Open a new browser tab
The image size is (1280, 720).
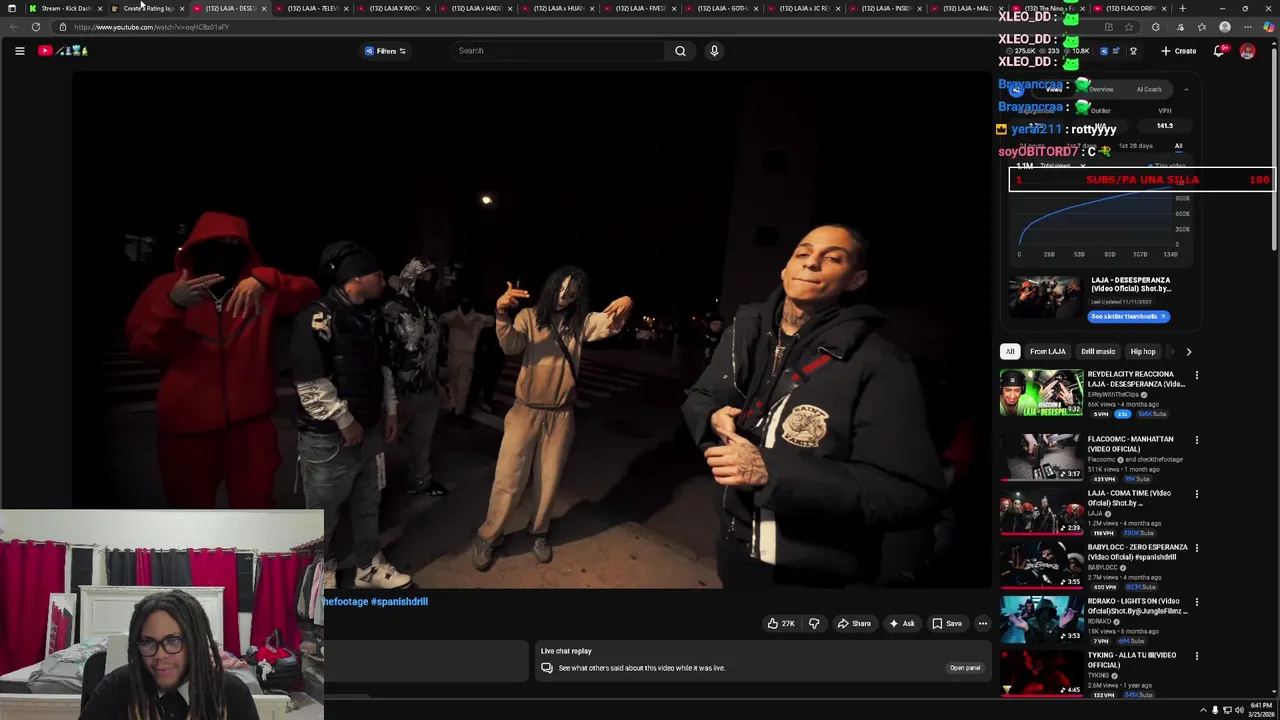point(1182,8)
